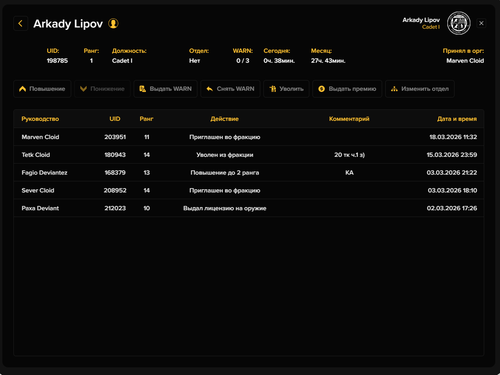Select the Fagio Deviantez row name
Screen dimensions: 500x375
[44, 173]
